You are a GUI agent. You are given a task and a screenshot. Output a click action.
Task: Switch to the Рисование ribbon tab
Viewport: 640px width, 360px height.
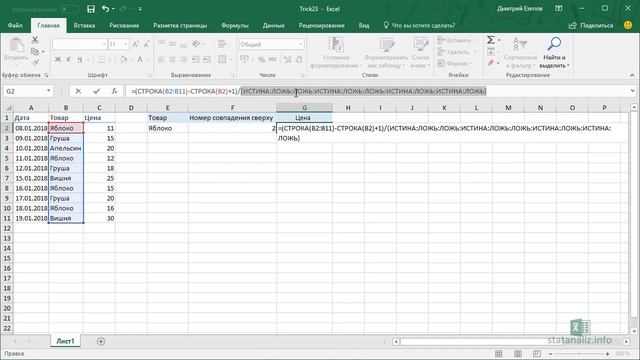click(124, 25)
